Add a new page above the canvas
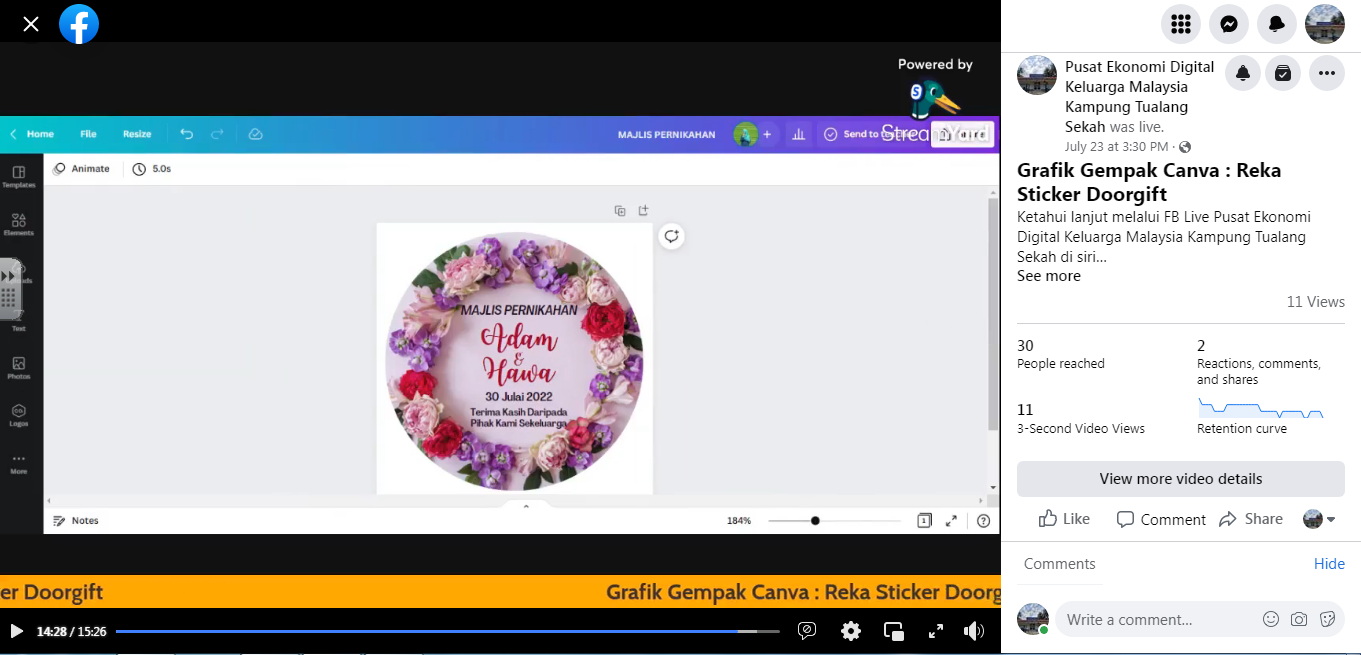 (643, 211)
